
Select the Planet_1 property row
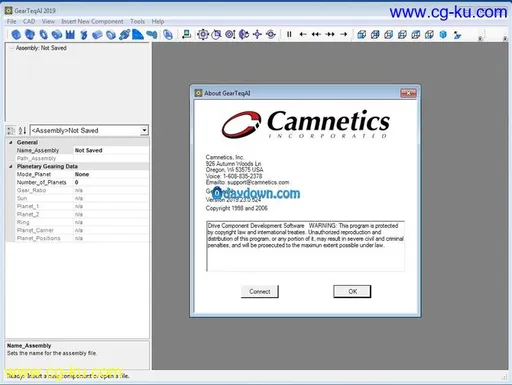82,206
